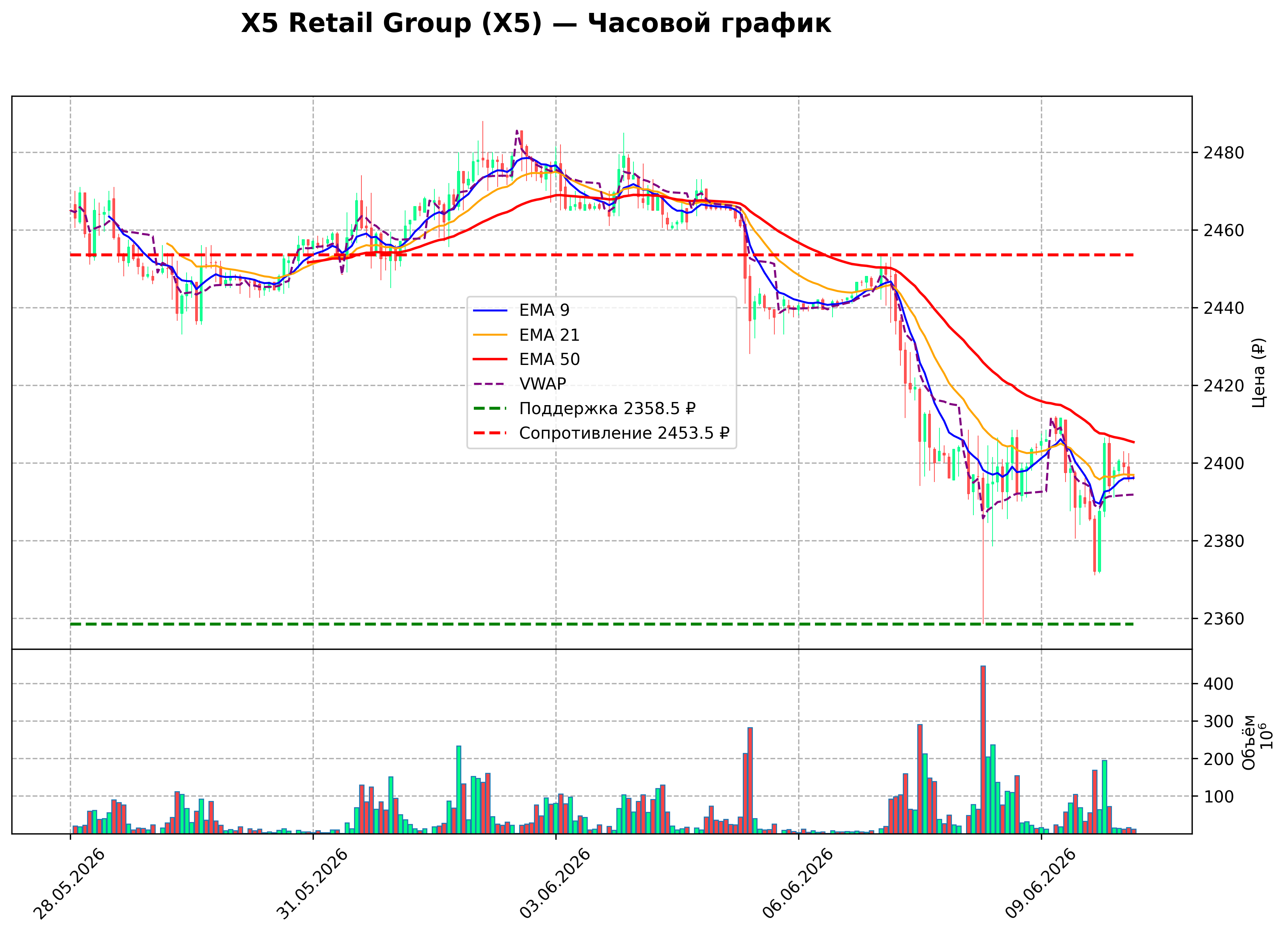Viewport: 1288px width, 934px height.
Task: Click the 2380 price axis label
Action: click(1224, 541)
